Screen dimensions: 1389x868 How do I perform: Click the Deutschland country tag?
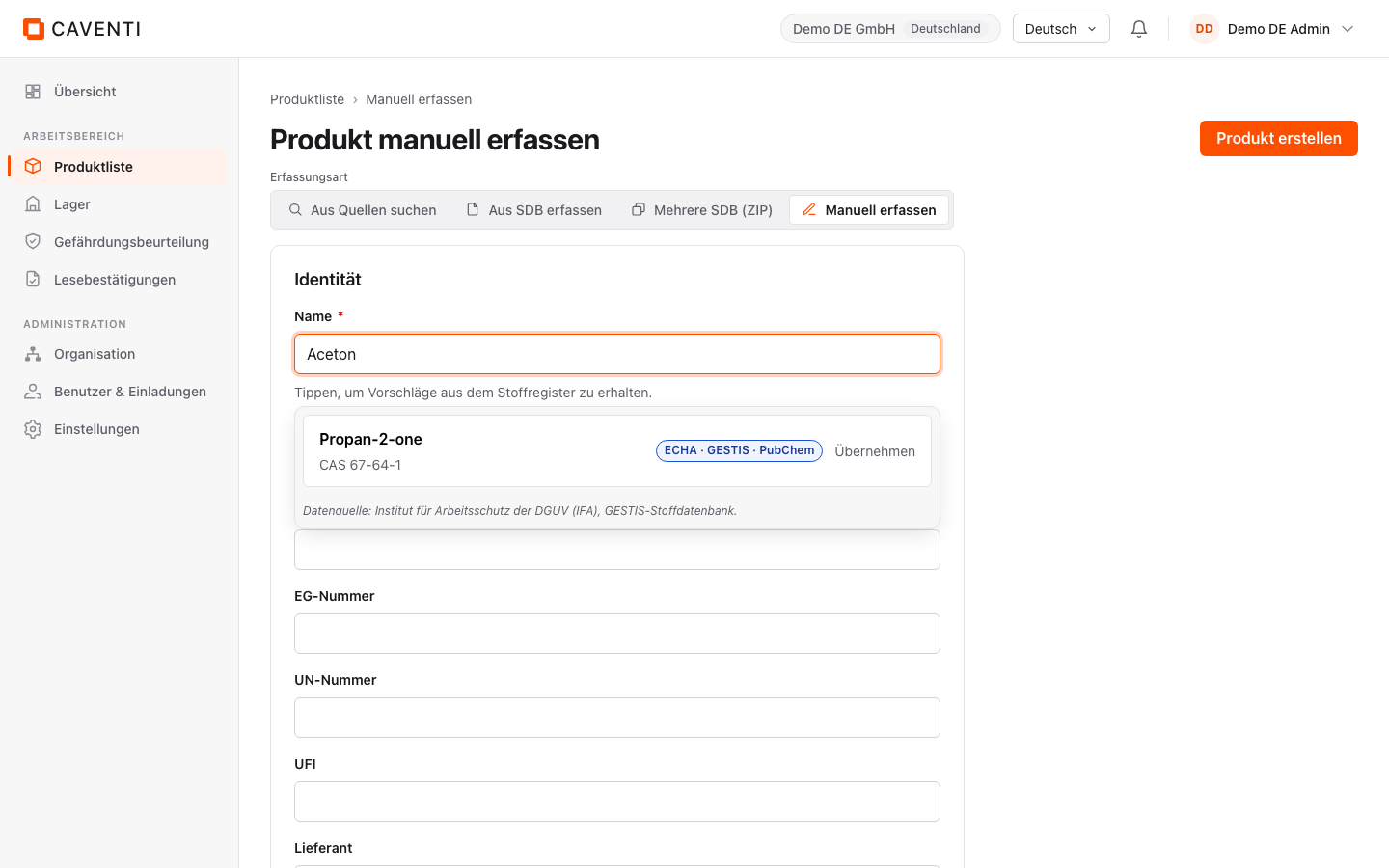945,29
